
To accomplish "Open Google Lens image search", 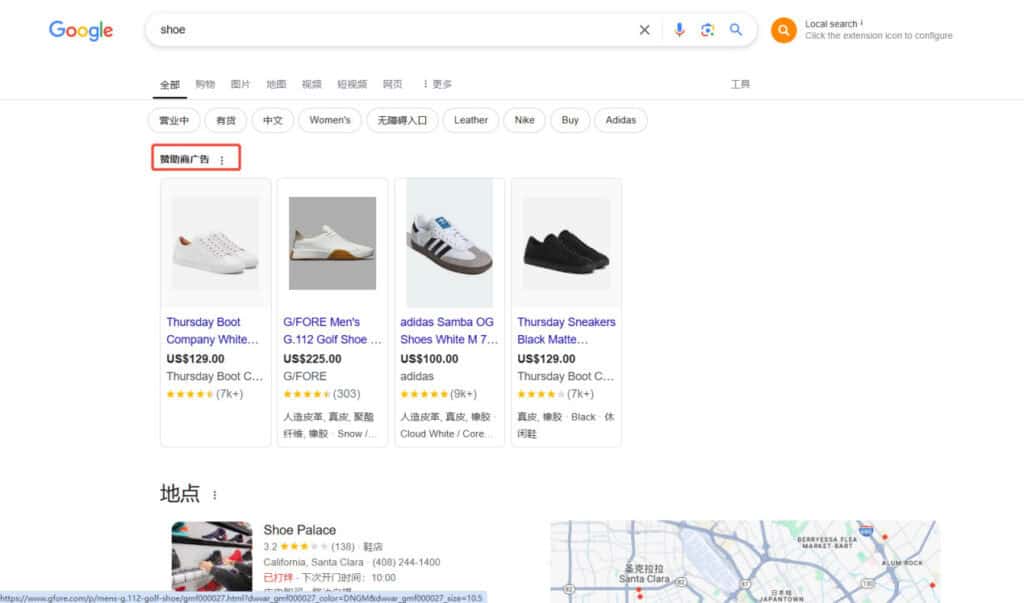I will pyautogui.click(x=707, y=30).
